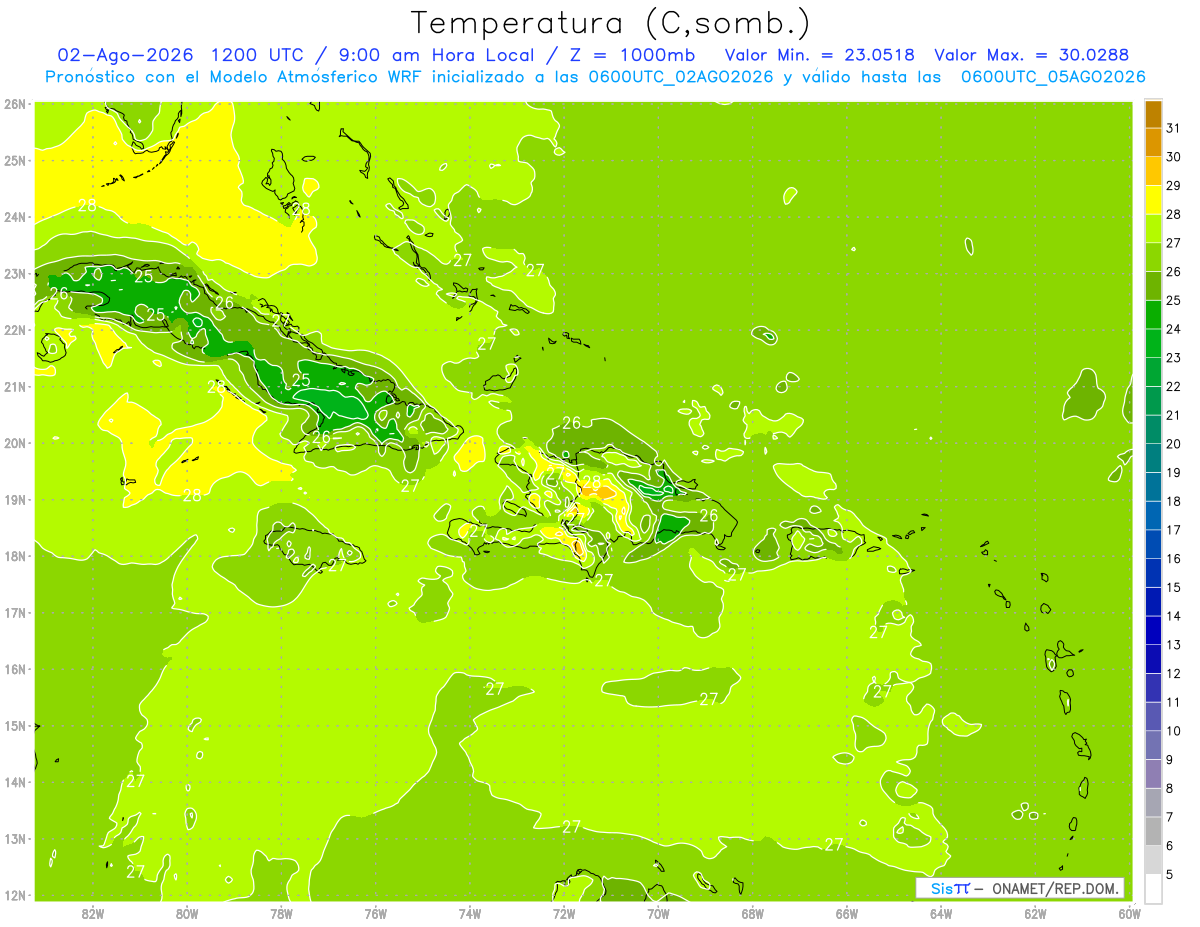The width and height of the screenshot is (1200, 927).
Task: Click the '23N' latitude label
Action: (x=15, y=274)
